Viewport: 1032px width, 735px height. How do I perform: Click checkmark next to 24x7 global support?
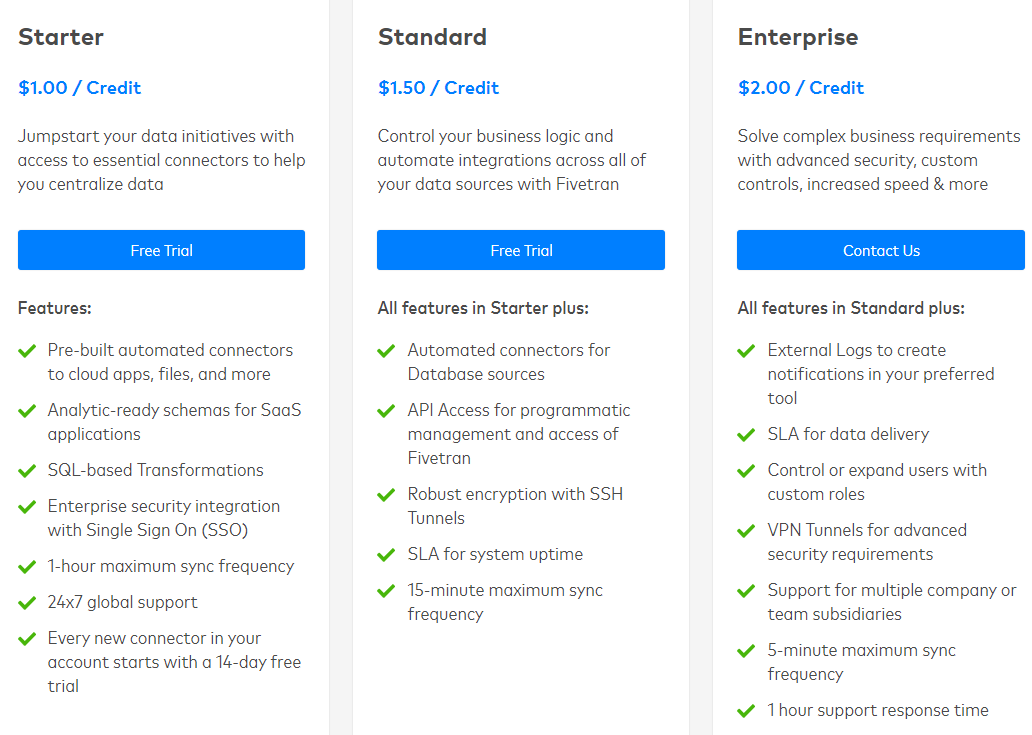click(x=28, y=603)
